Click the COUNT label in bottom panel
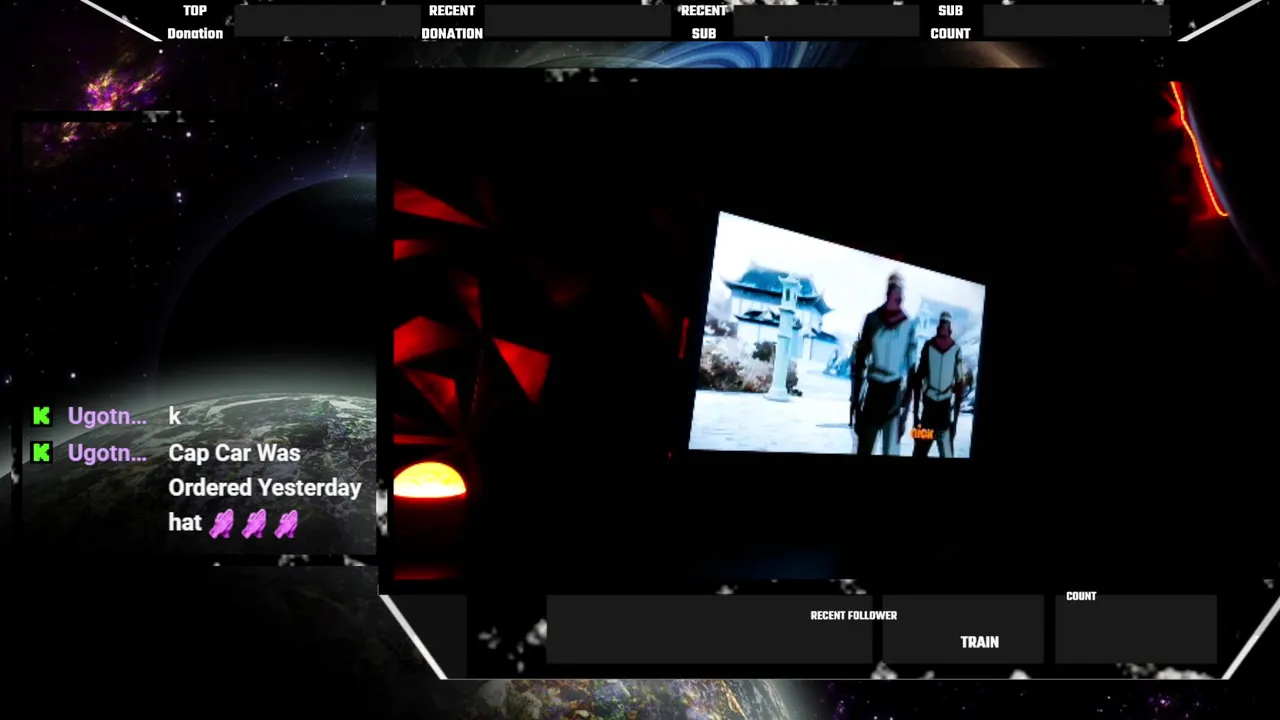 [x=1081, y=596]
